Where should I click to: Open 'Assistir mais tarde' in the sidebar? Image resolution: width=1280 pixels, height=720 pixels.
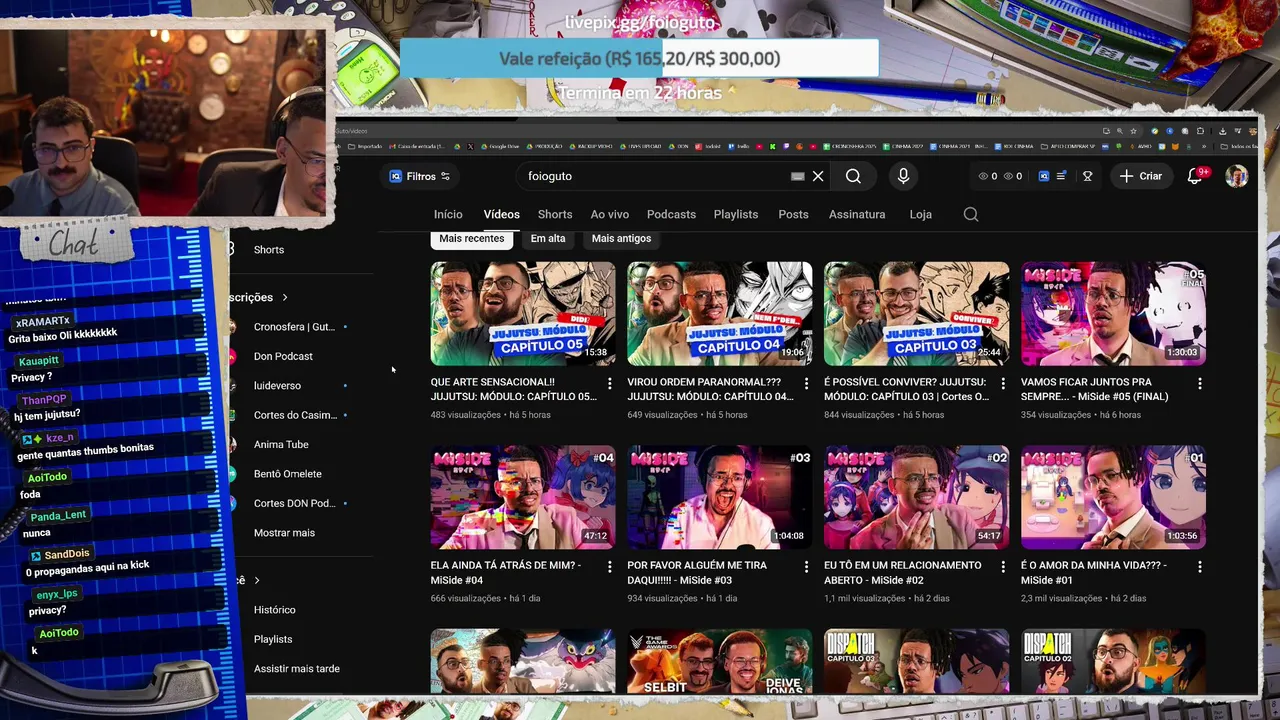297,668
